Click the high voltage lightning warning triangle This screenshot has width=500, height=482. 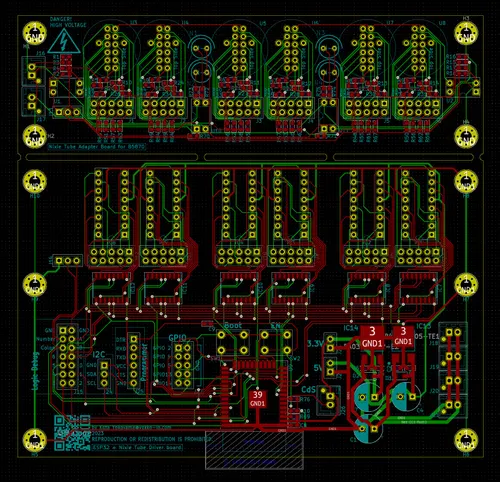tap(64, 41)
